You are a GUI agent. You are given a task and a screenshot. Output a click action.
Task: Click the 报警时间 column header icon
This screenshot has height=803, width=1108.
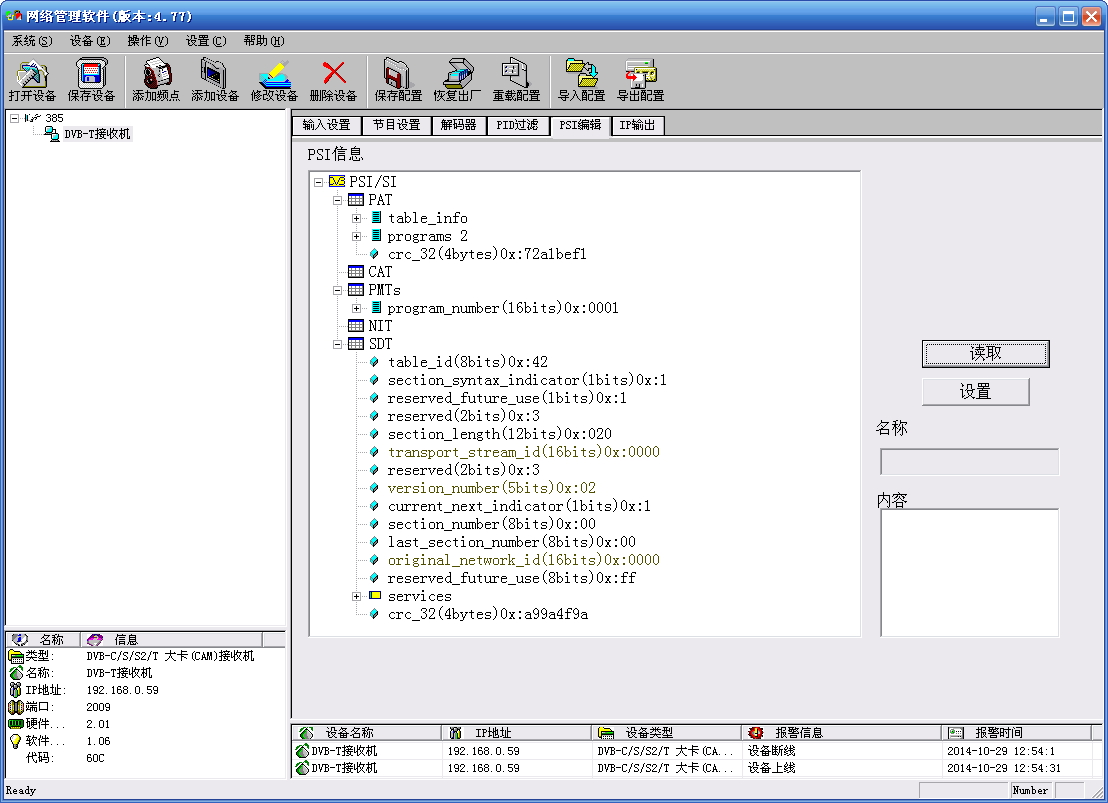pyautogui.click(x=955, y=732)
